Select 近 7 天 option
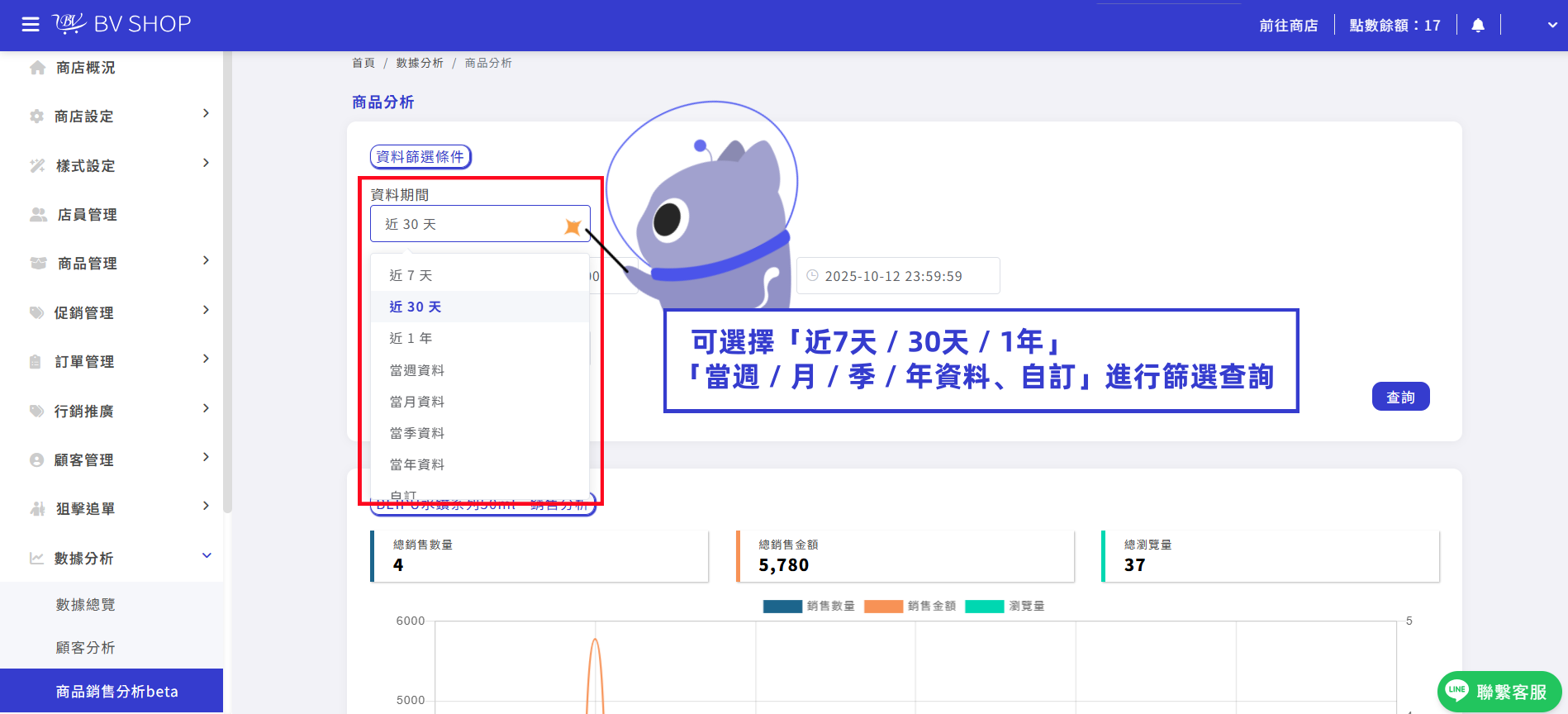1568x714 pixels. [479, 275]
